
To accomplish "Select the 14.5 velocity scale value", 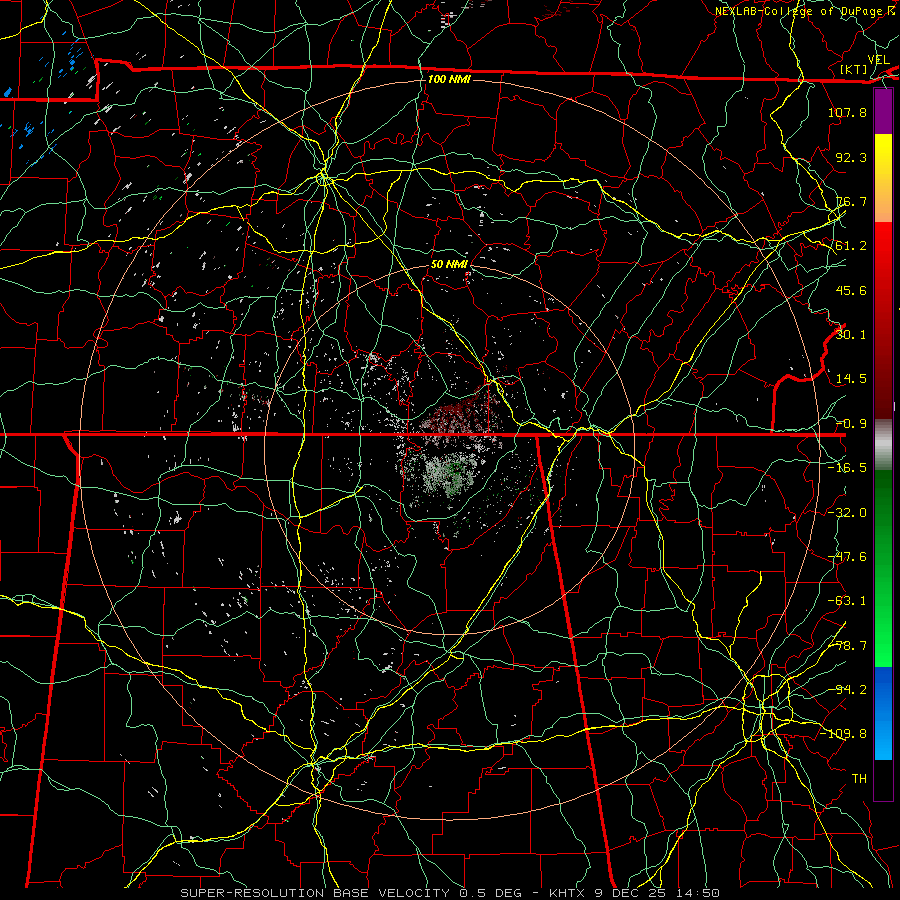I will [x=851, y=378].
